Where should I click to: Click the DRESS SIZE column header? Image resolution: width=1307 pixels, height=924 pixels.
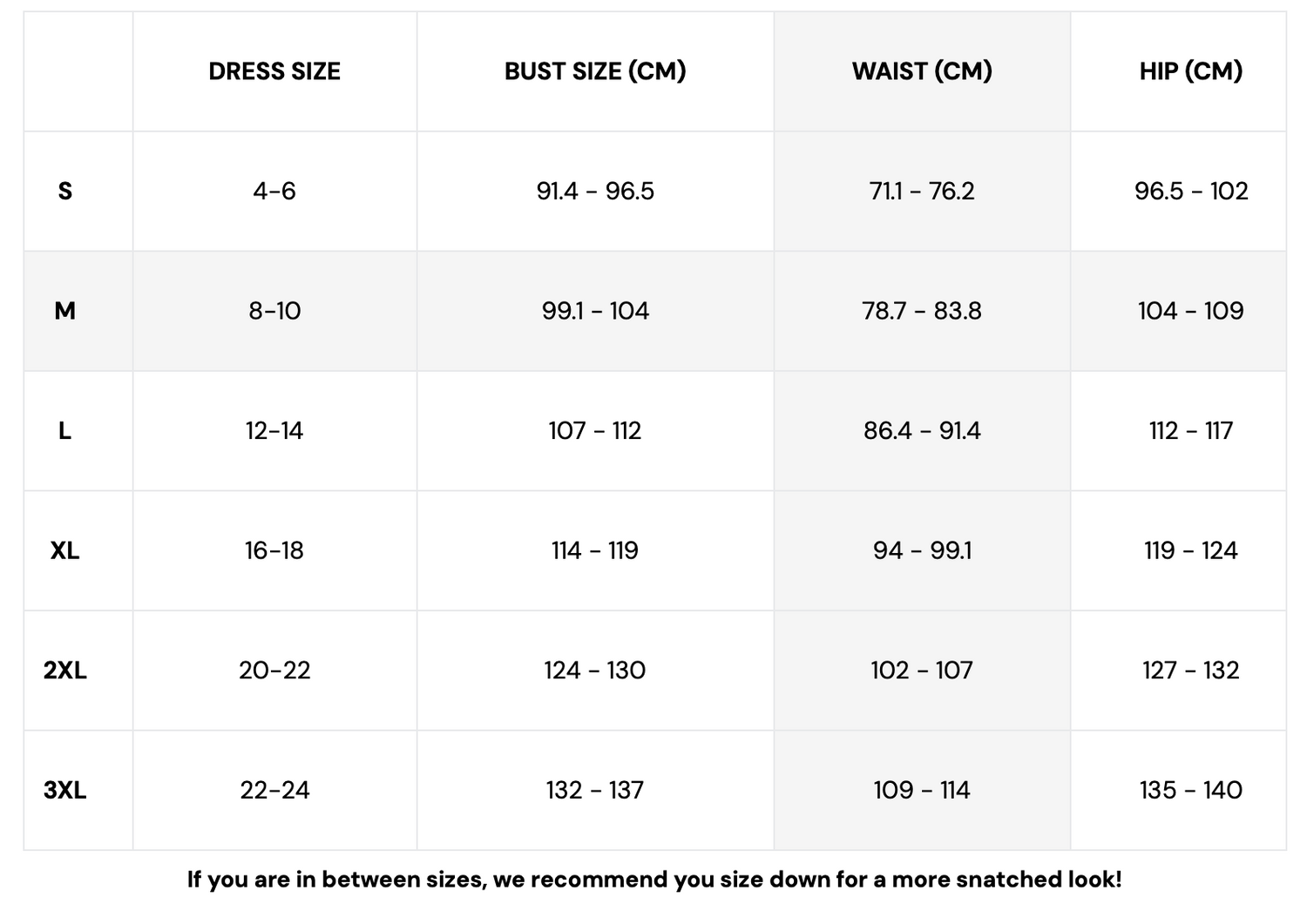[x=274, y=71]
